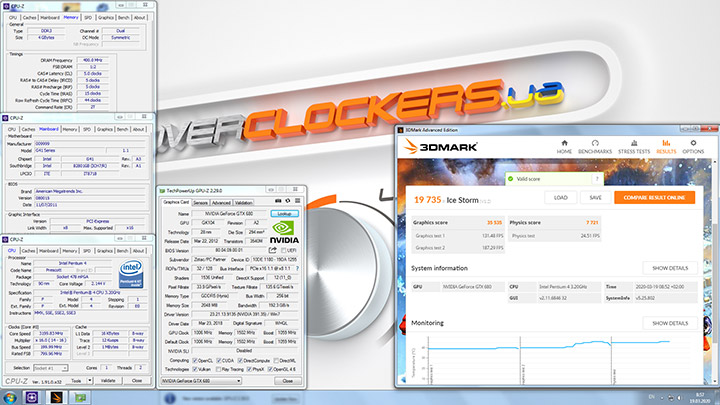This screenshot has height=405, width=720.
Task: Click the NVIDIA logo in GPU-Z
Action: point(284,232)
